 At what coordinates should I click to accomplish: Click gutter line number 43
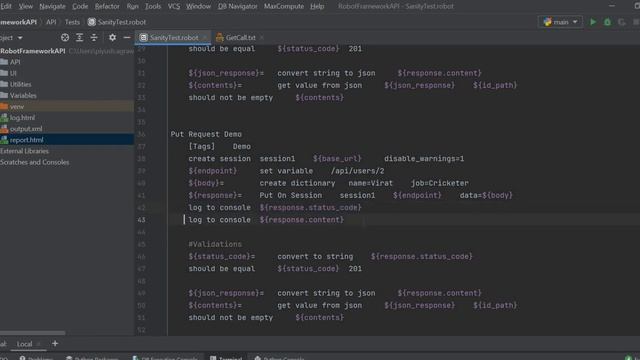[x=141, y=220]
